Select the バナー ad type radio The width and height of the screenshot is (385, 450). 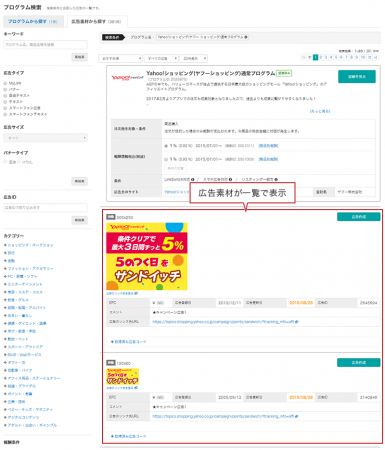click(5, 89)
